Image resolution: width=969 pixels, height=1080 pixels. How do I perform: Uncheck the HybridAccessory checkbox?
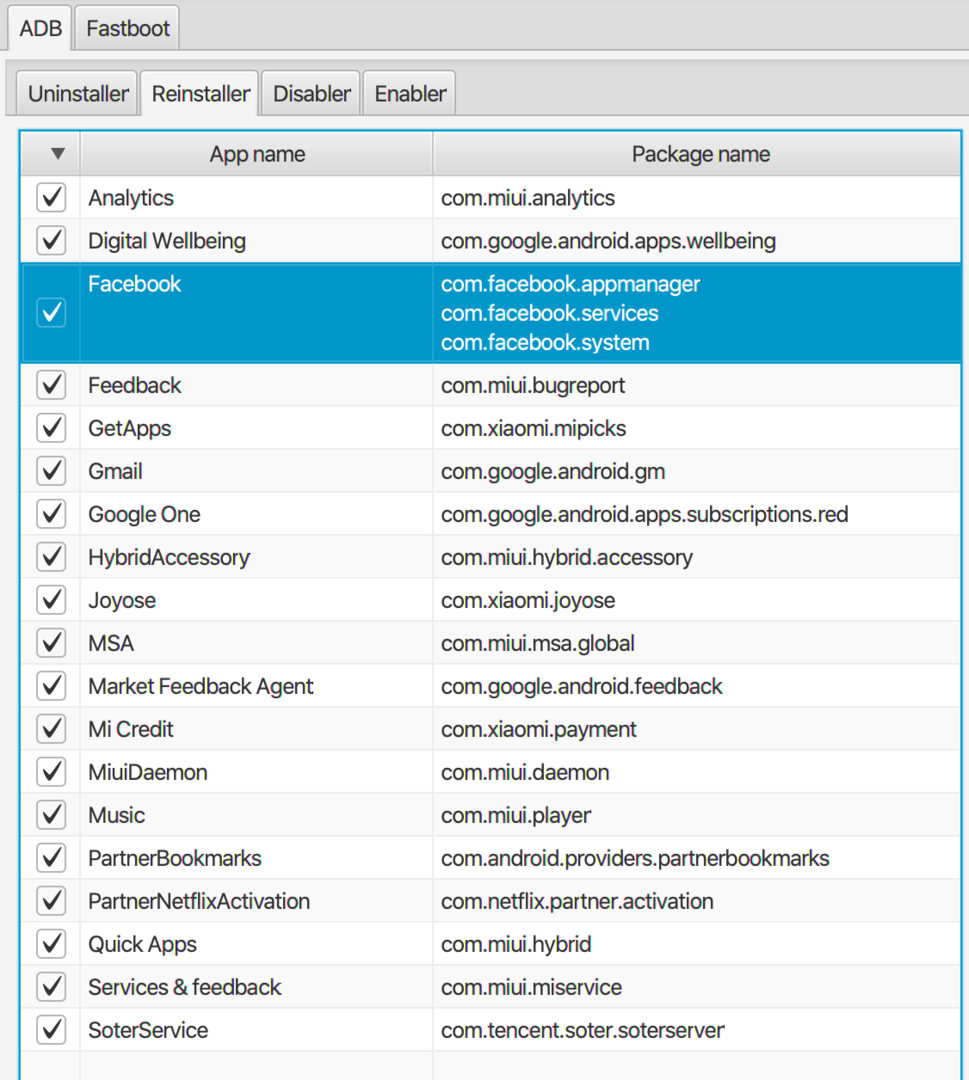pyautogui.click(x=51, y=557)
